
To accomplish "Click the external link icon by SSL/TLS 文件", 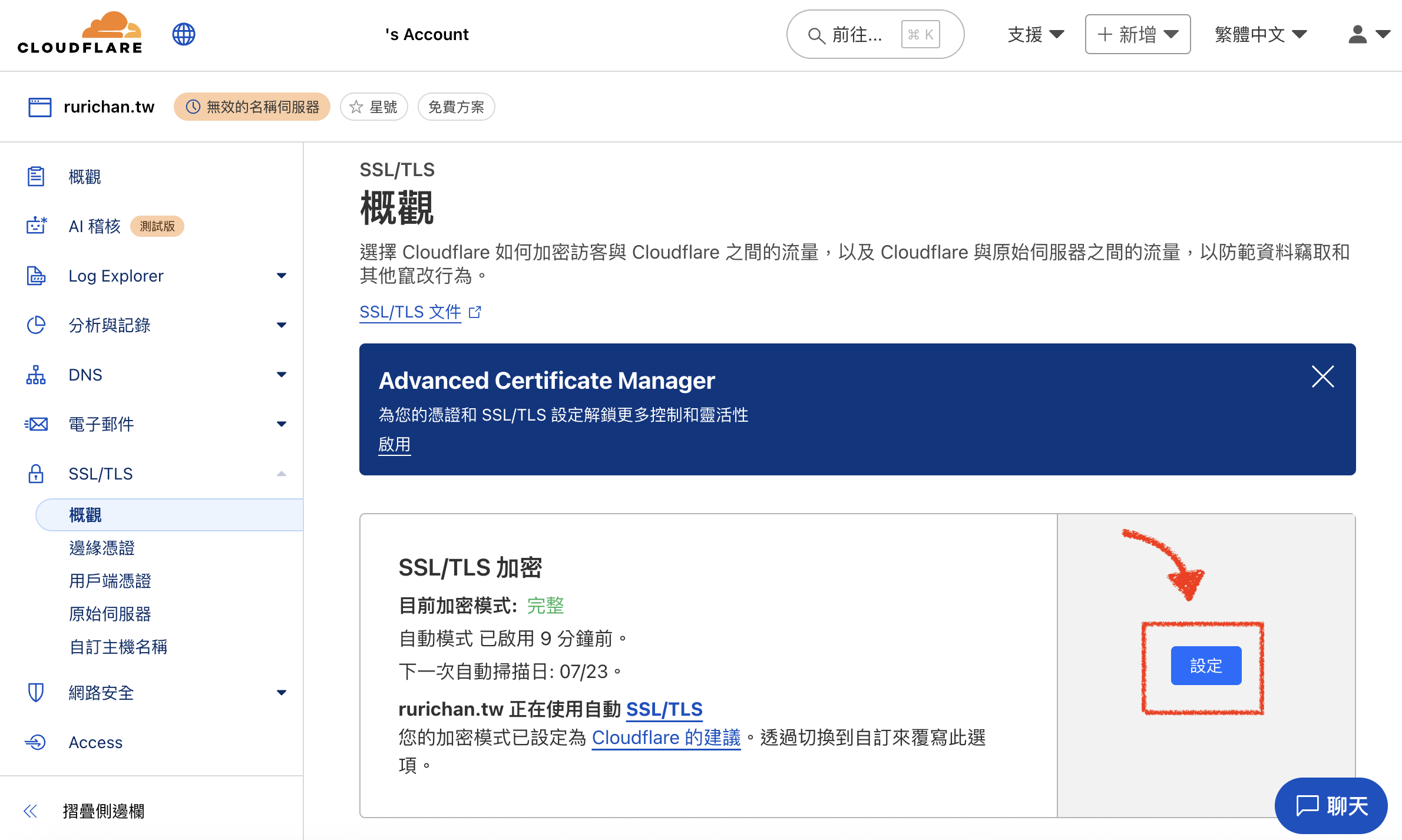I will click(475, 312).
